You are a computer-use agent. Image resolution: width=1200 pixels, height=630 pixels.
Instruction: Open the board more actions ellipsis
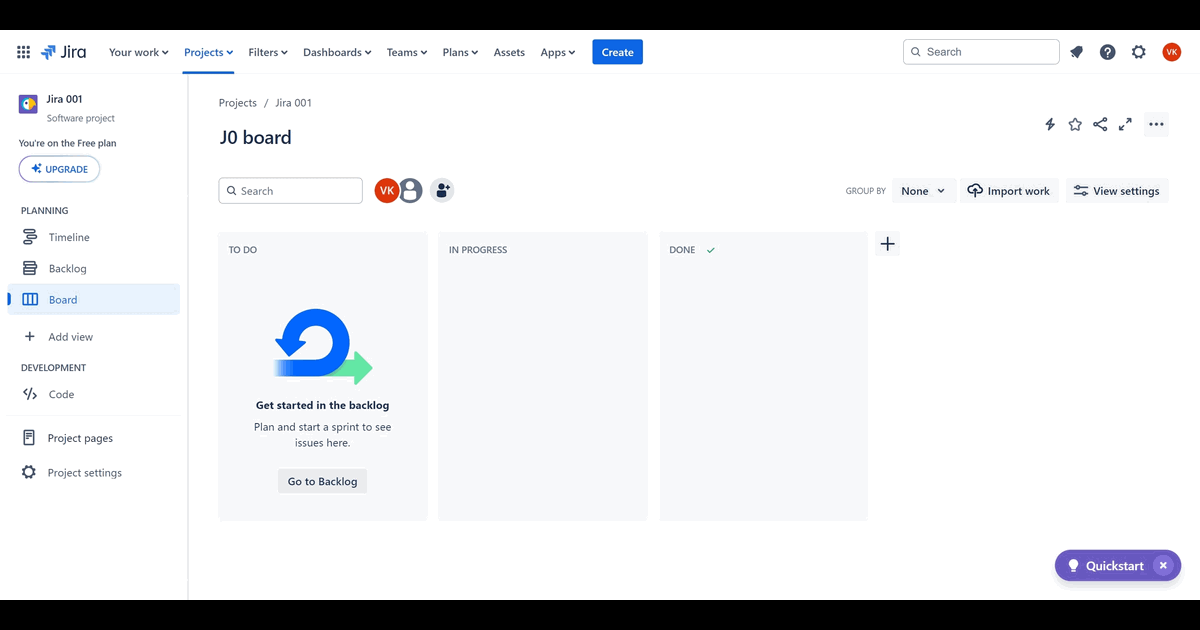pos(1156,124)
